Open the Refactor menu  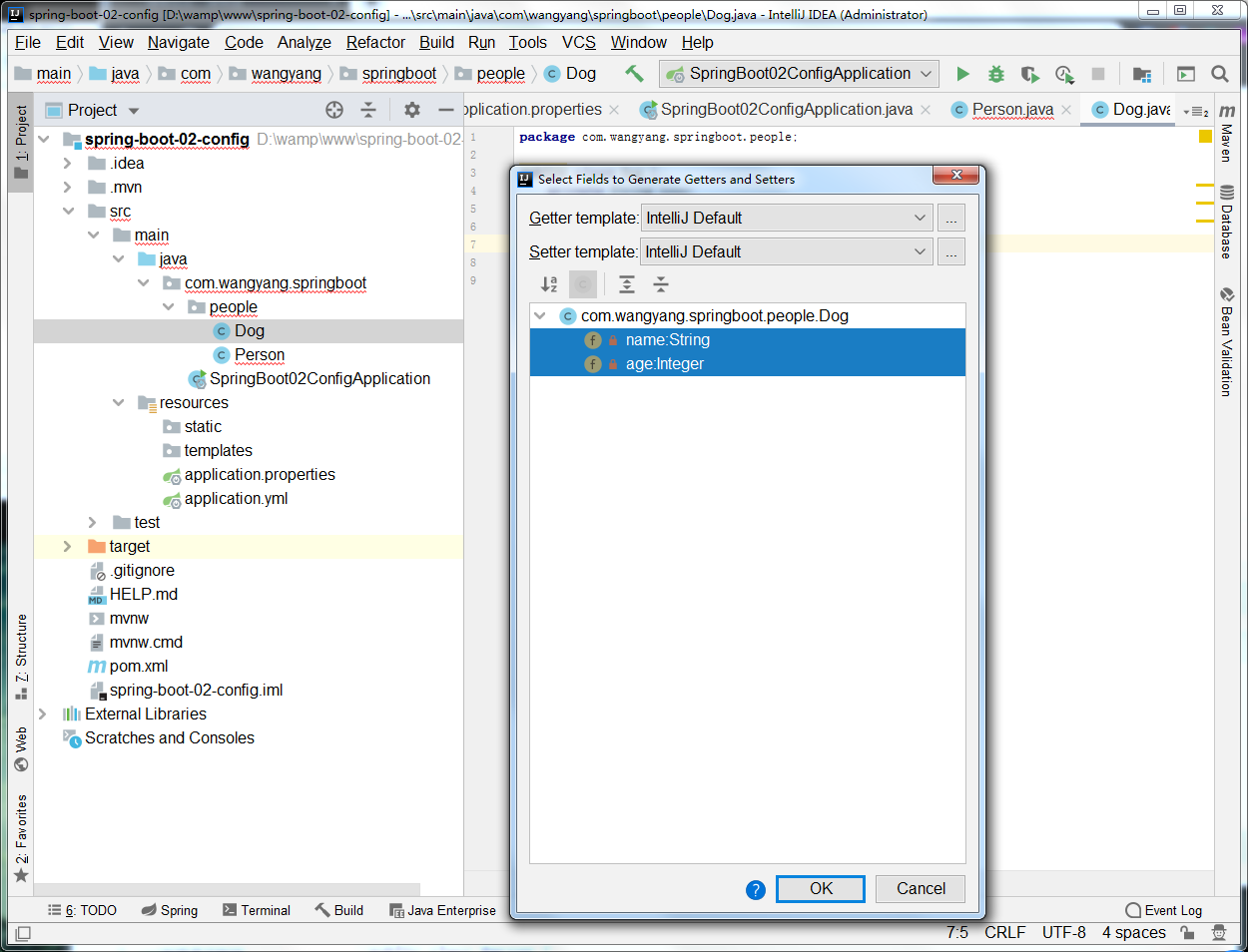[x=375, y=42]
